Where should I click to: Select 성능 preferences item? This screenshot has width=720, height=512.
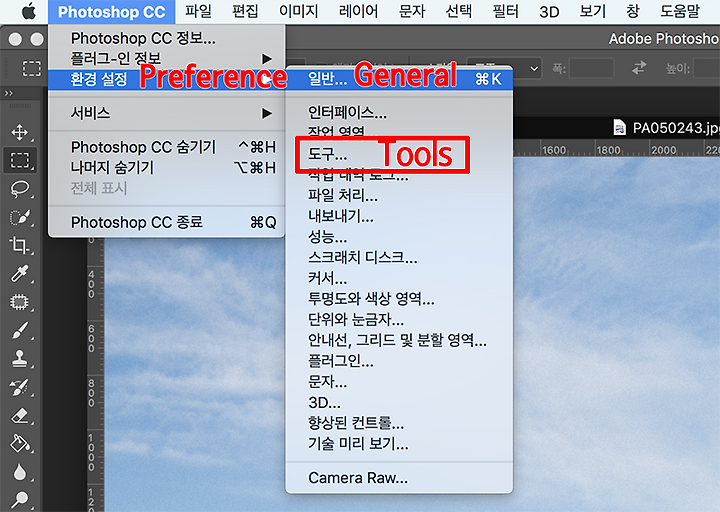(399, 237)
